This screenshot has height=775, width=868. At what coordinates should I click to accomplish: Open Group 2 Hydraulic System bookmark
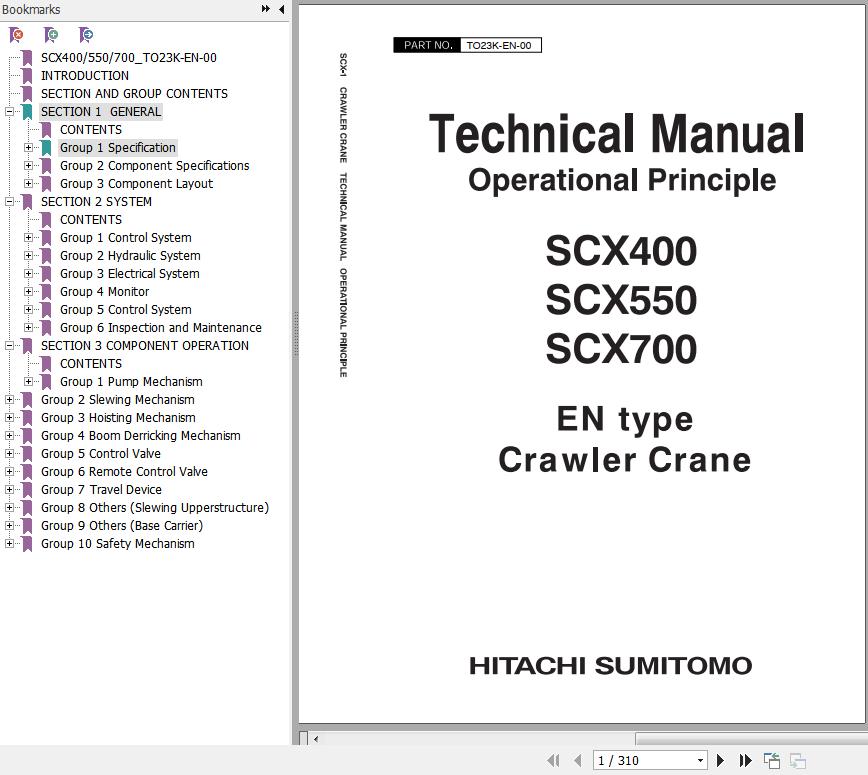pos(130,256)
